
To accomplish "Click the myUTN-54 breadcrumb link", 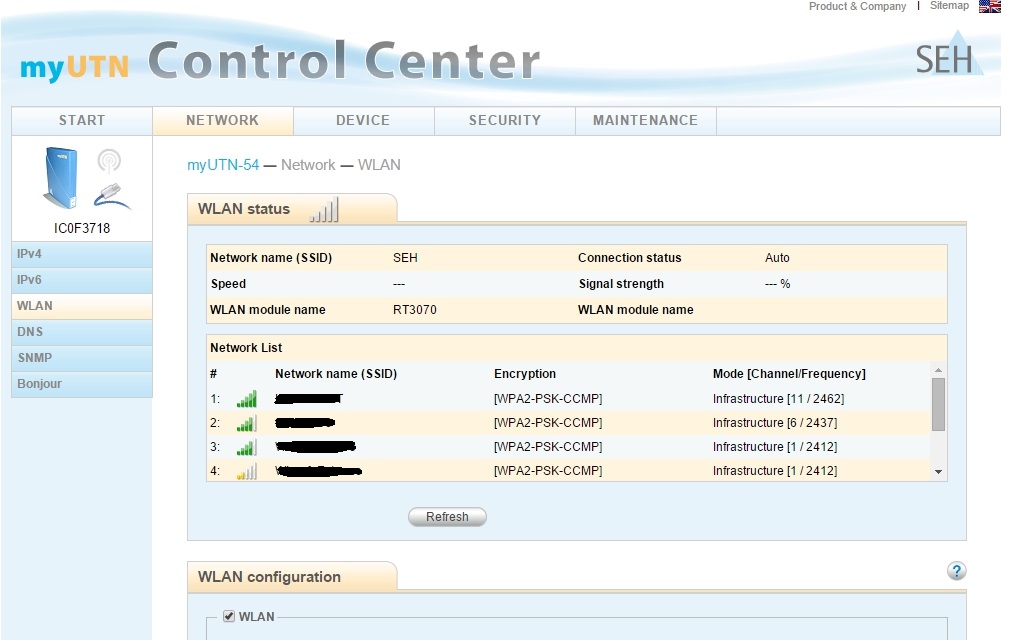I will click(x=223, y=165).
